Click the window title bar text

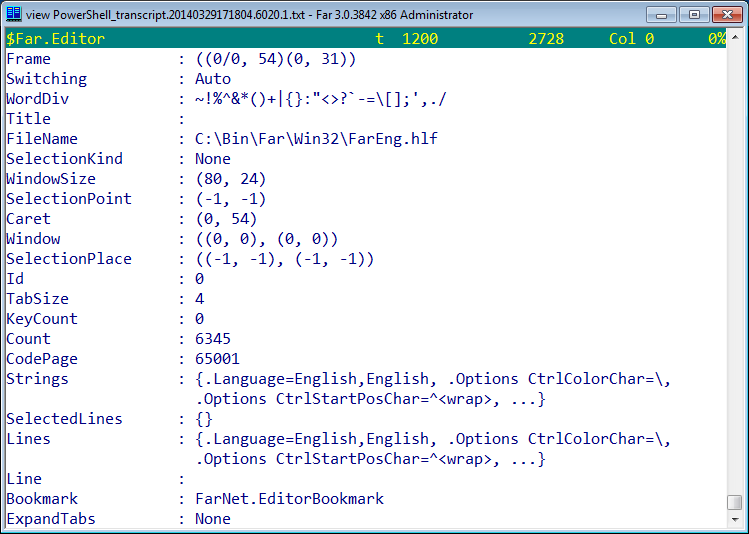pos(249,15)
